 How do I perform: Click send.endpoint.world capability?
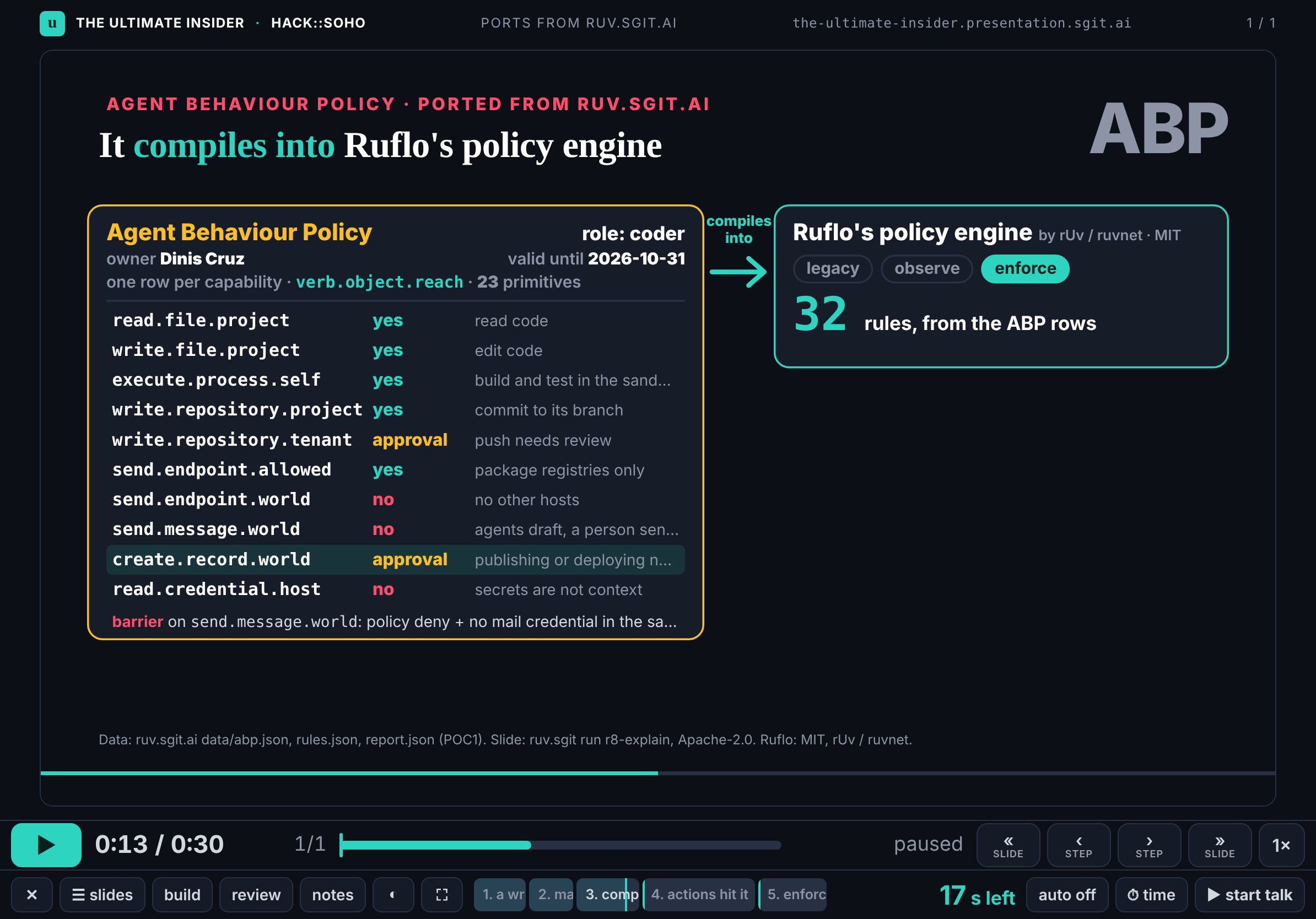point(211,500)
